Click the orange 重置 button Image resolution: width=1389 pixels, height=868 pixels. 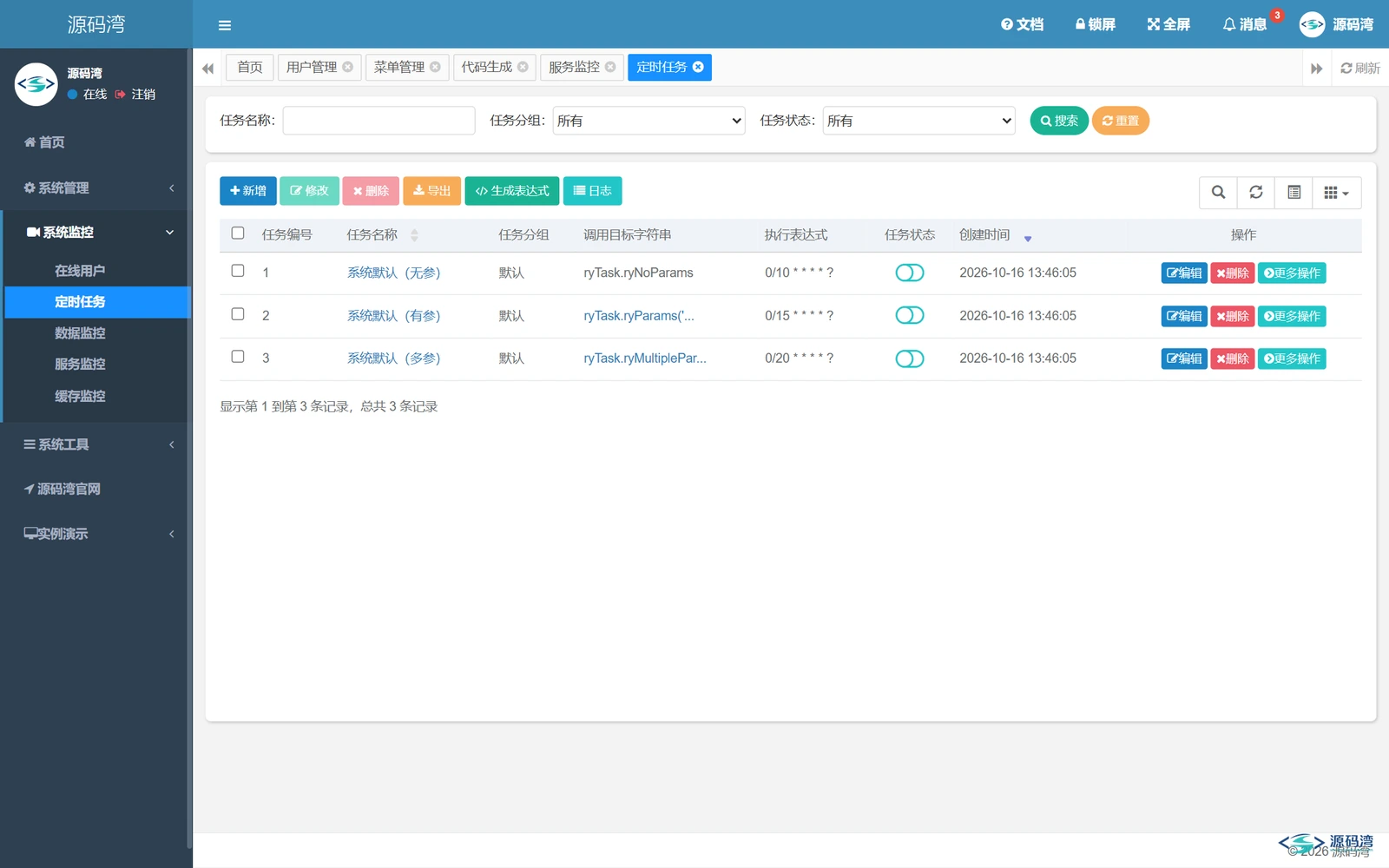(1121, 121)
